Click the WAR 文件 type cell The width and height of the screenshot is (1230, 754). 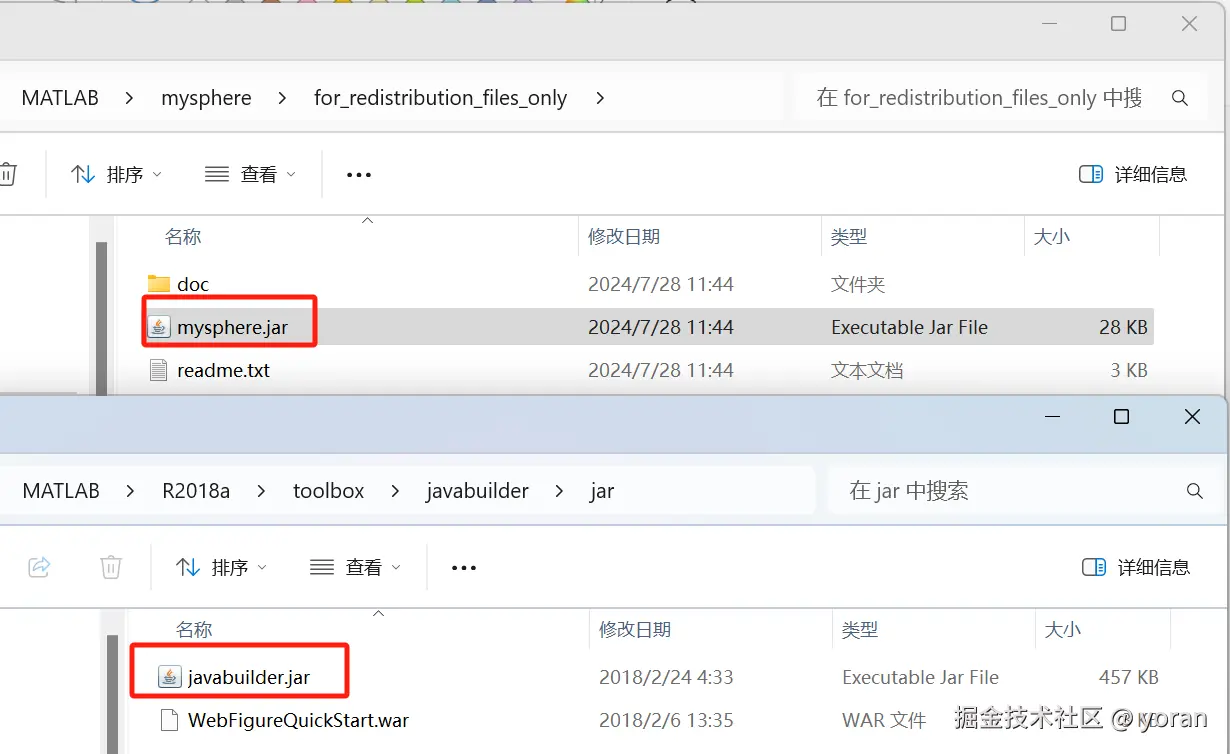tap(884, 720)
